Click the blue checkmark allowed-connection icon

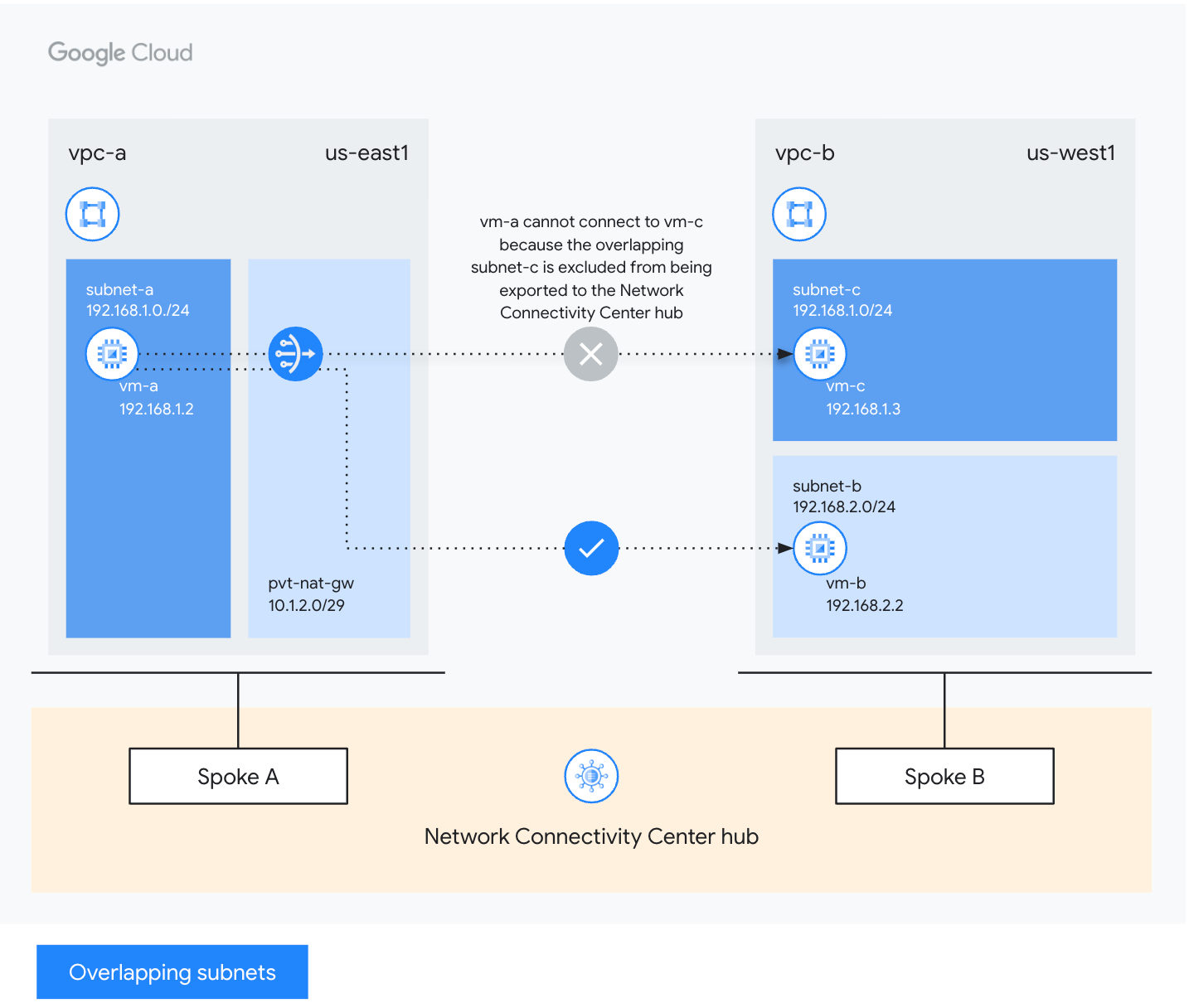[x=590, y=548]
